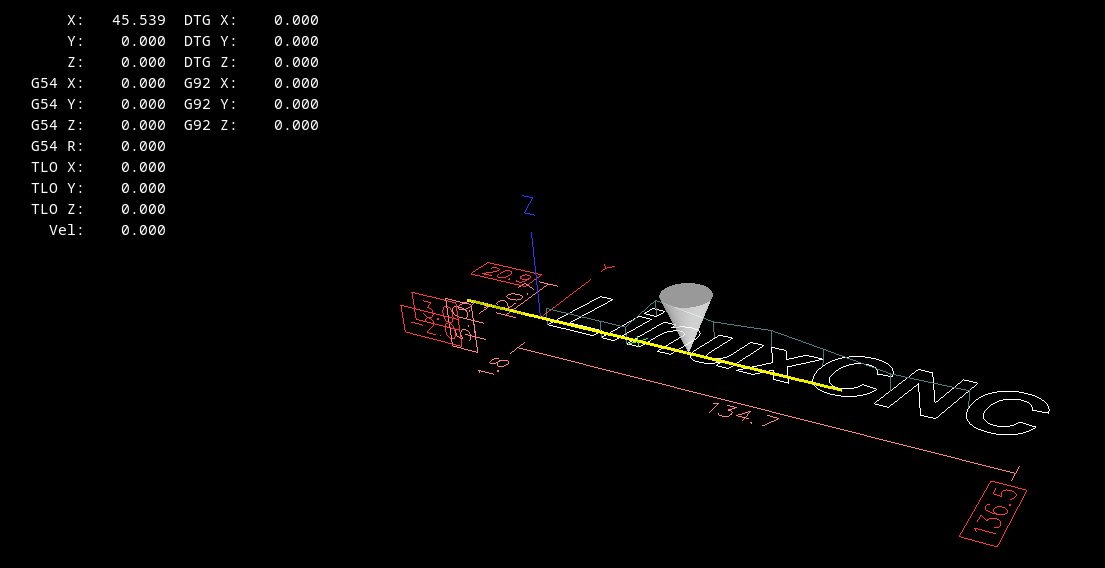Select the G54 Y offset readout
The image size is (1105, 568).
point(99,104)
